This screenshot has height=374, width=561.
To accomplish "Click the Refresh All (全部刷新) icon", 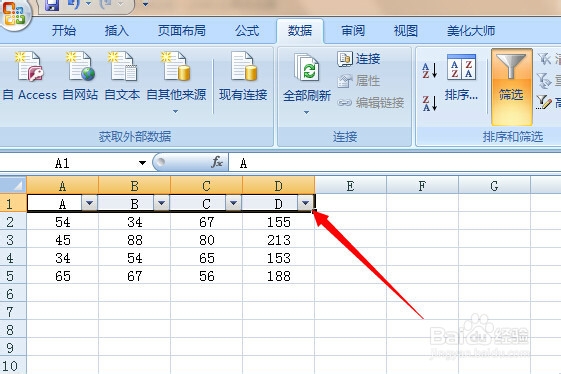I will (x=307, y=68).
